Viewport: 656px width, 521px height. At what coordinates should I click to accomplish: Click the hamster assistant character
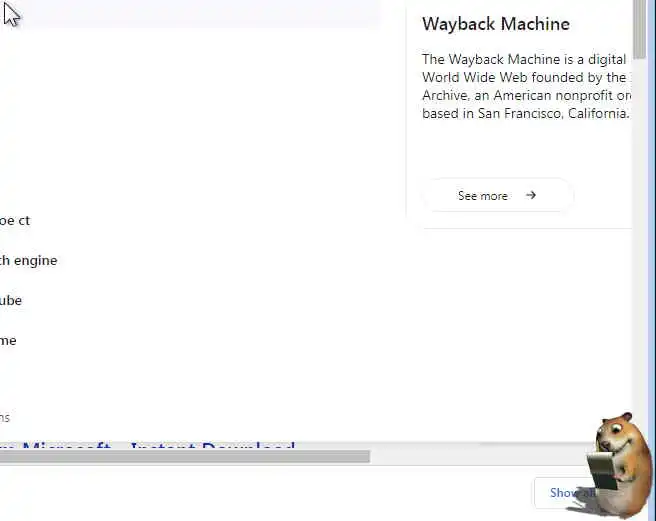pos(620,465)
